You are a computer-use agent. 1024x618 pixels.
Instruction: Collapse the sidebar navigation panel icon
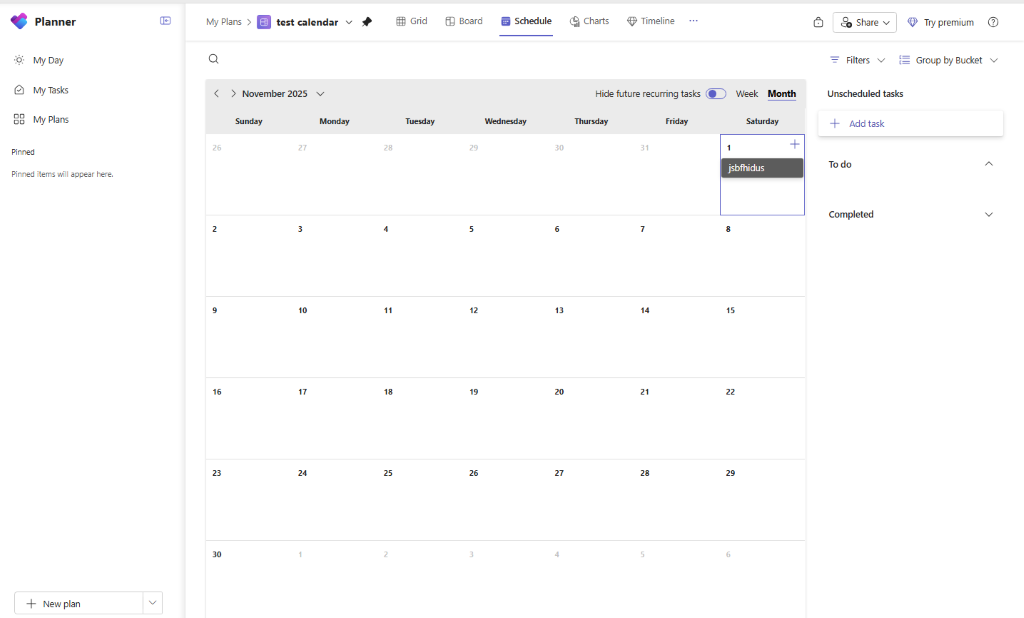165,21
